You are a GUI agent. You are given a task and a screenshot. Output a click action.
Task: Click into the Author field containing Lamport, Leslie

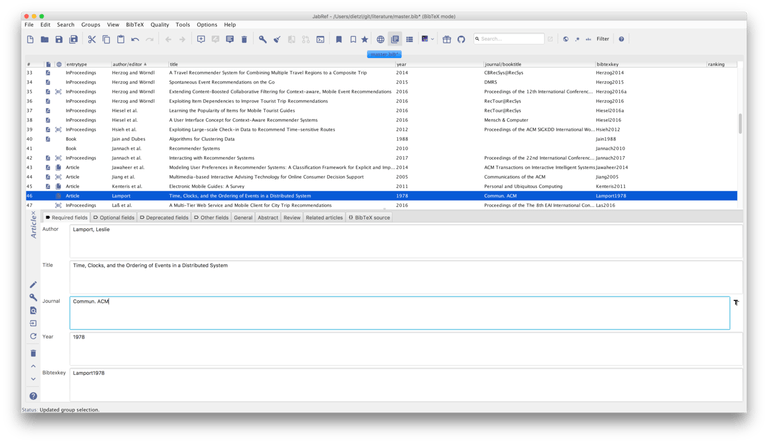click(x=400, y=237)
